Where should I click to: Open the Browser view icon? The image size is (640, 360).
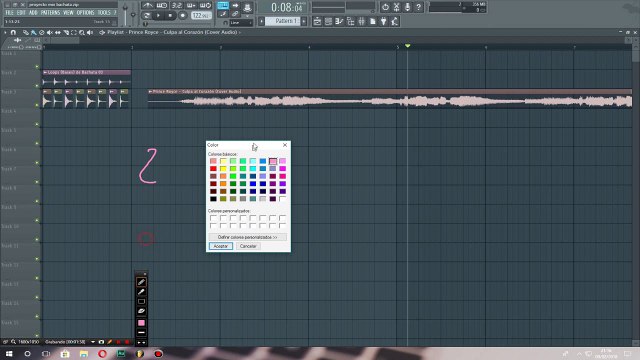(x=350, y=21)
